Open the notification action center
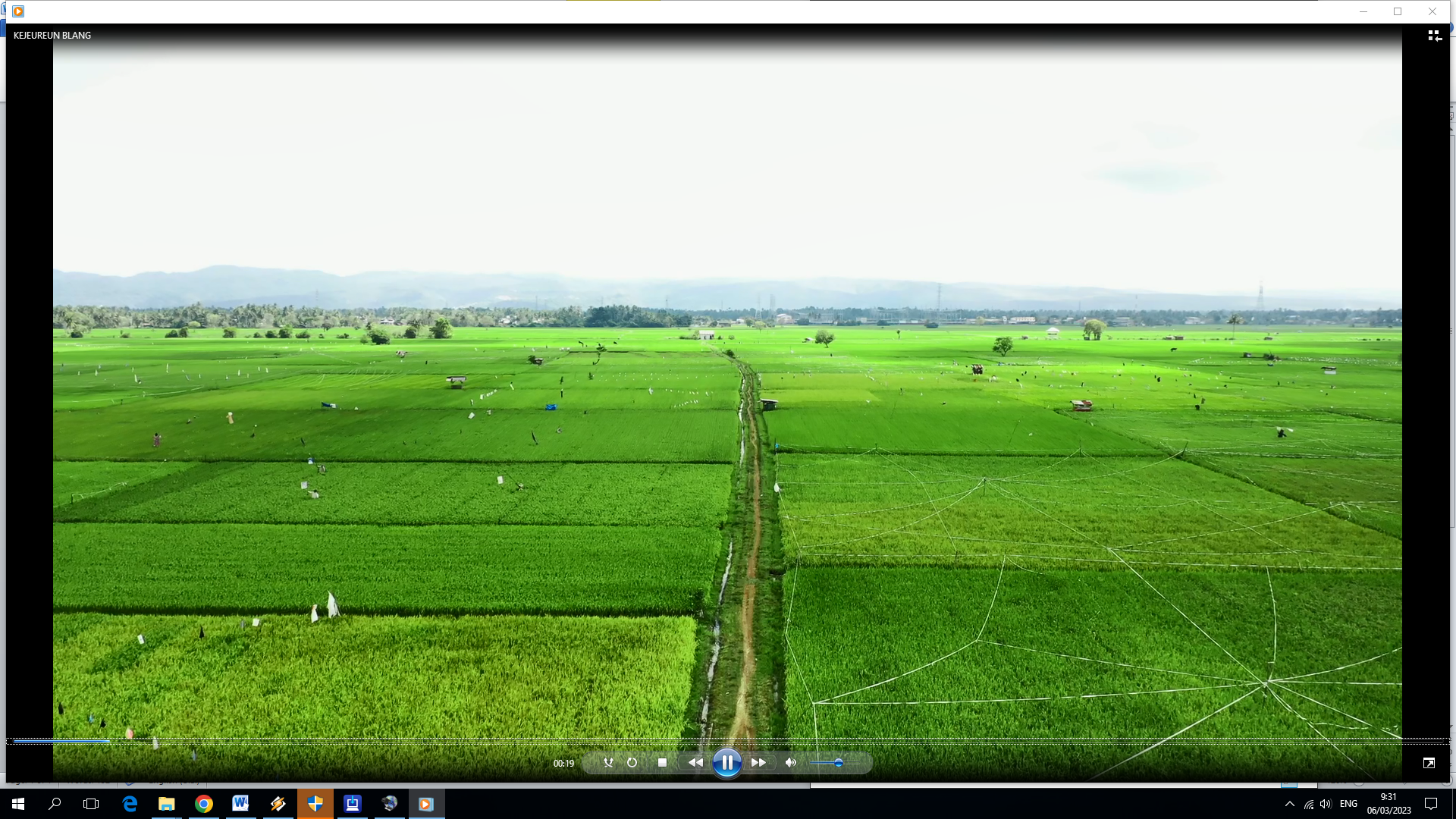1456x819 pixels. (1431, 804)
